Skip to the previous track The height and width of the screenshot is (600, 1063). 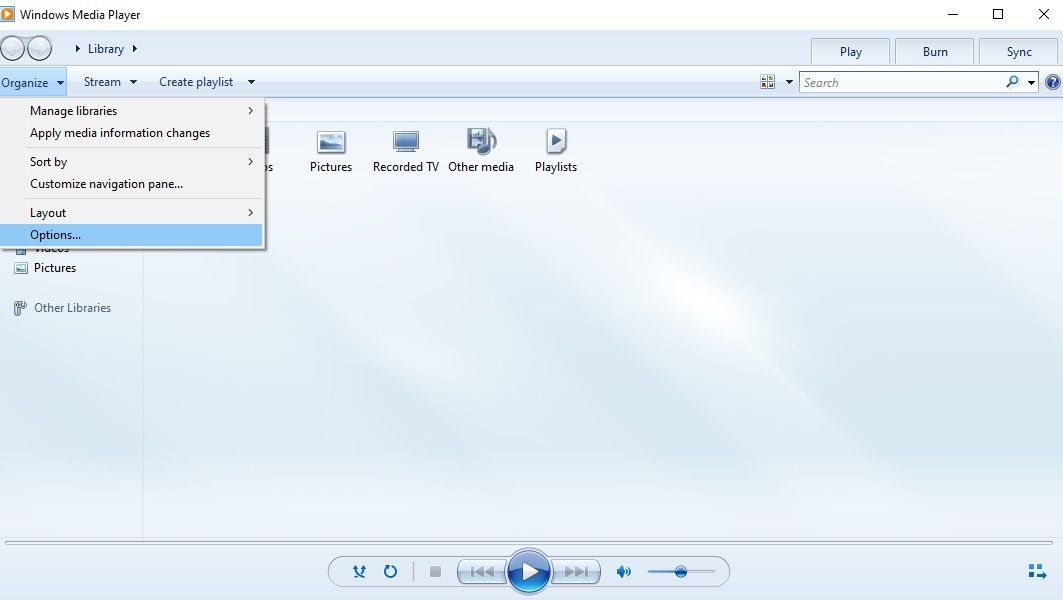(x=482, y=572)
